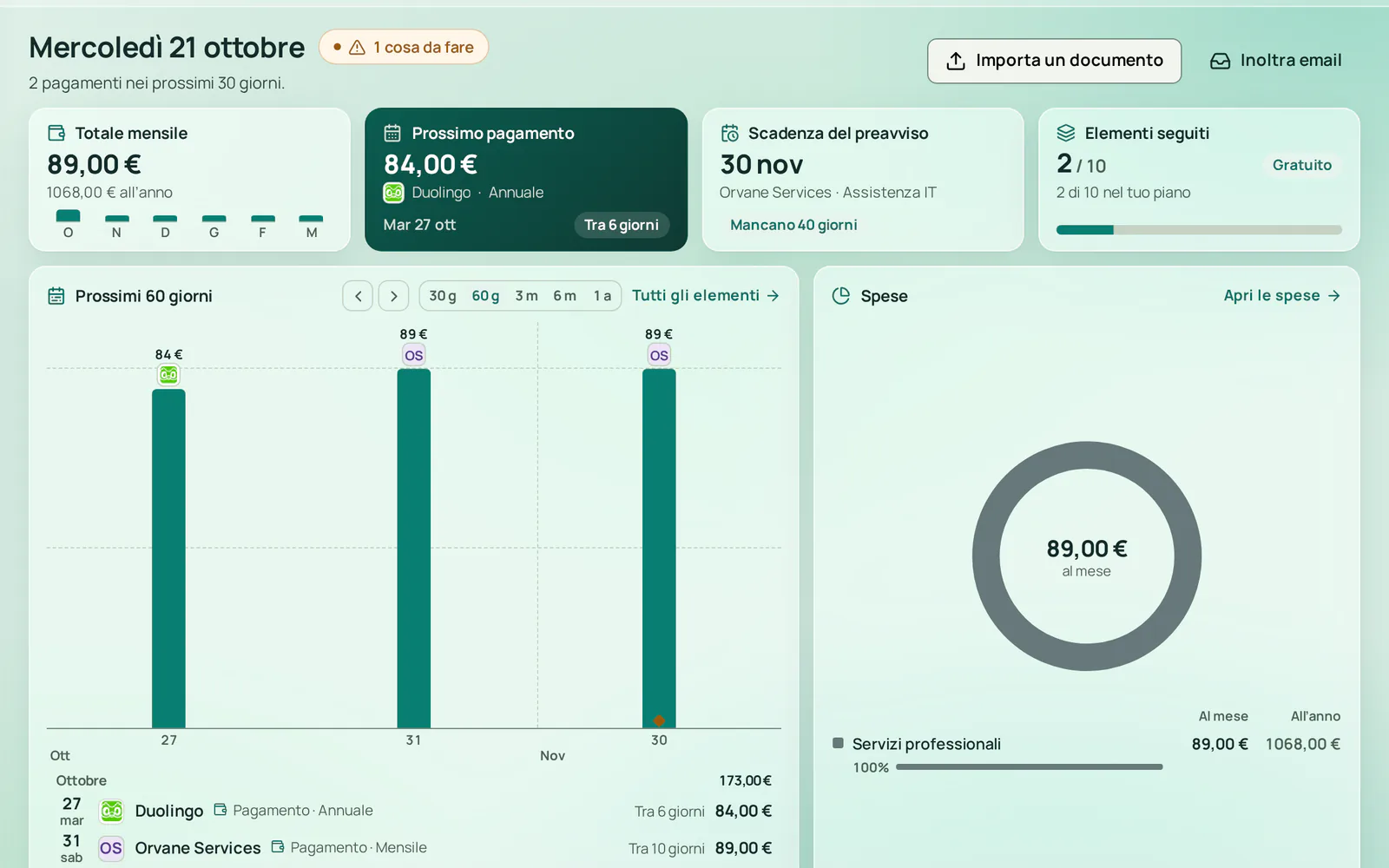Image resolution: width=1389 pixels, height=868 pixels.
Task: Switch chart range to 1 a
Action: pos(602,296)
